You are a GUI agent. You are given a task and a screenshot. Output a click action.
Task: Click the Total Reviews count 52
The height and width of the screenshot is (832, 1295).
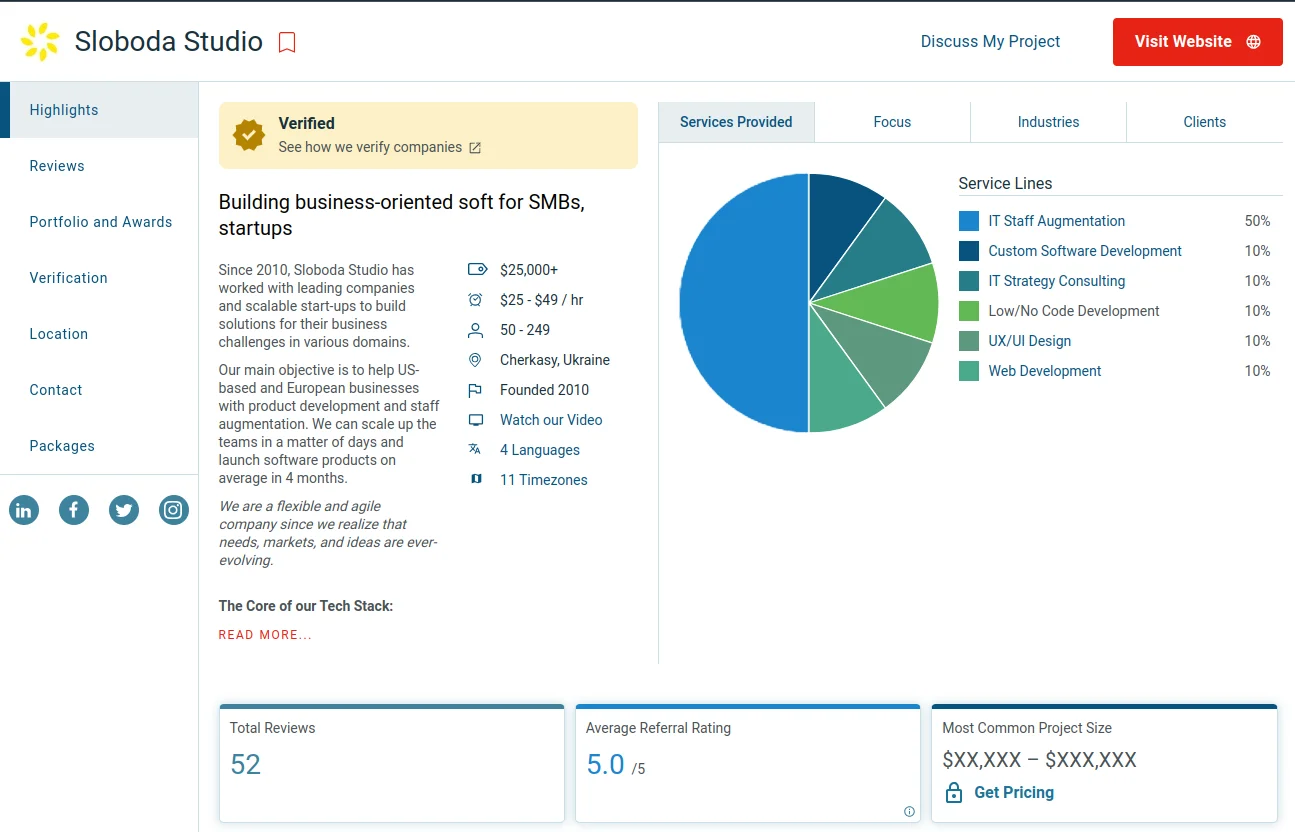[245, 765]
